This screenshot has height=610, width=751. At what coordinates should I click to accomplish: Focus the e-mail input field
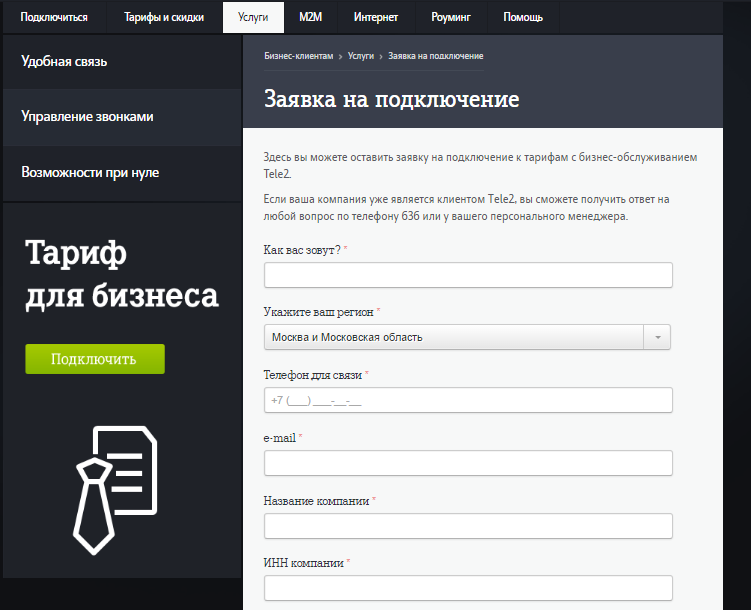coord(468,463)
